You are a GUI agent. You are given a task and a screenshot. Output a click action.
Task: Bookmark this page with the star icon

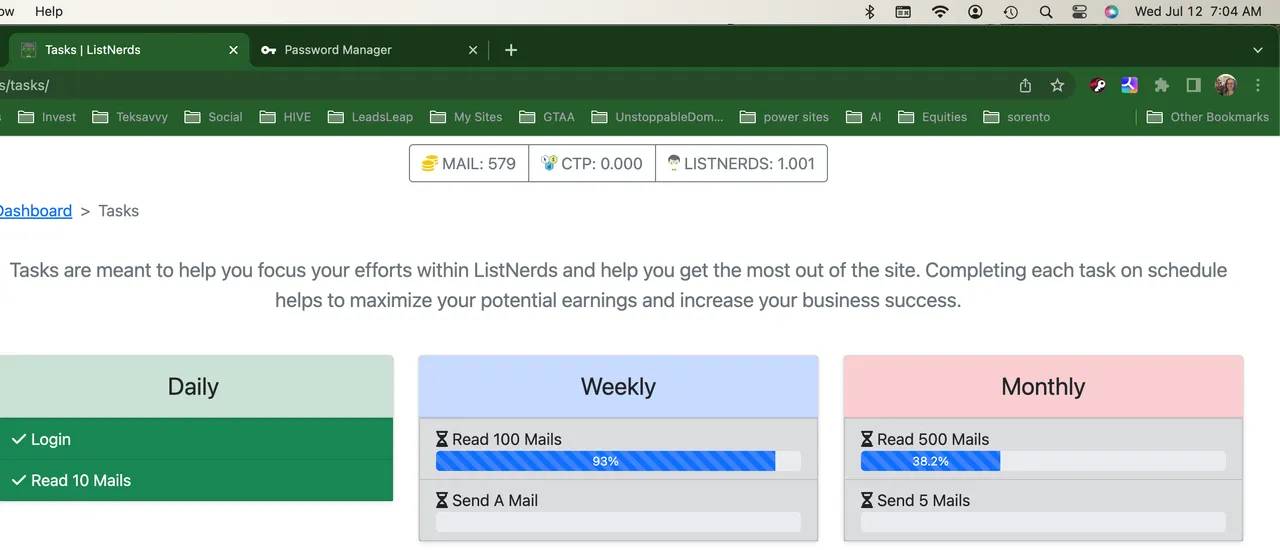pos(1057,86)
